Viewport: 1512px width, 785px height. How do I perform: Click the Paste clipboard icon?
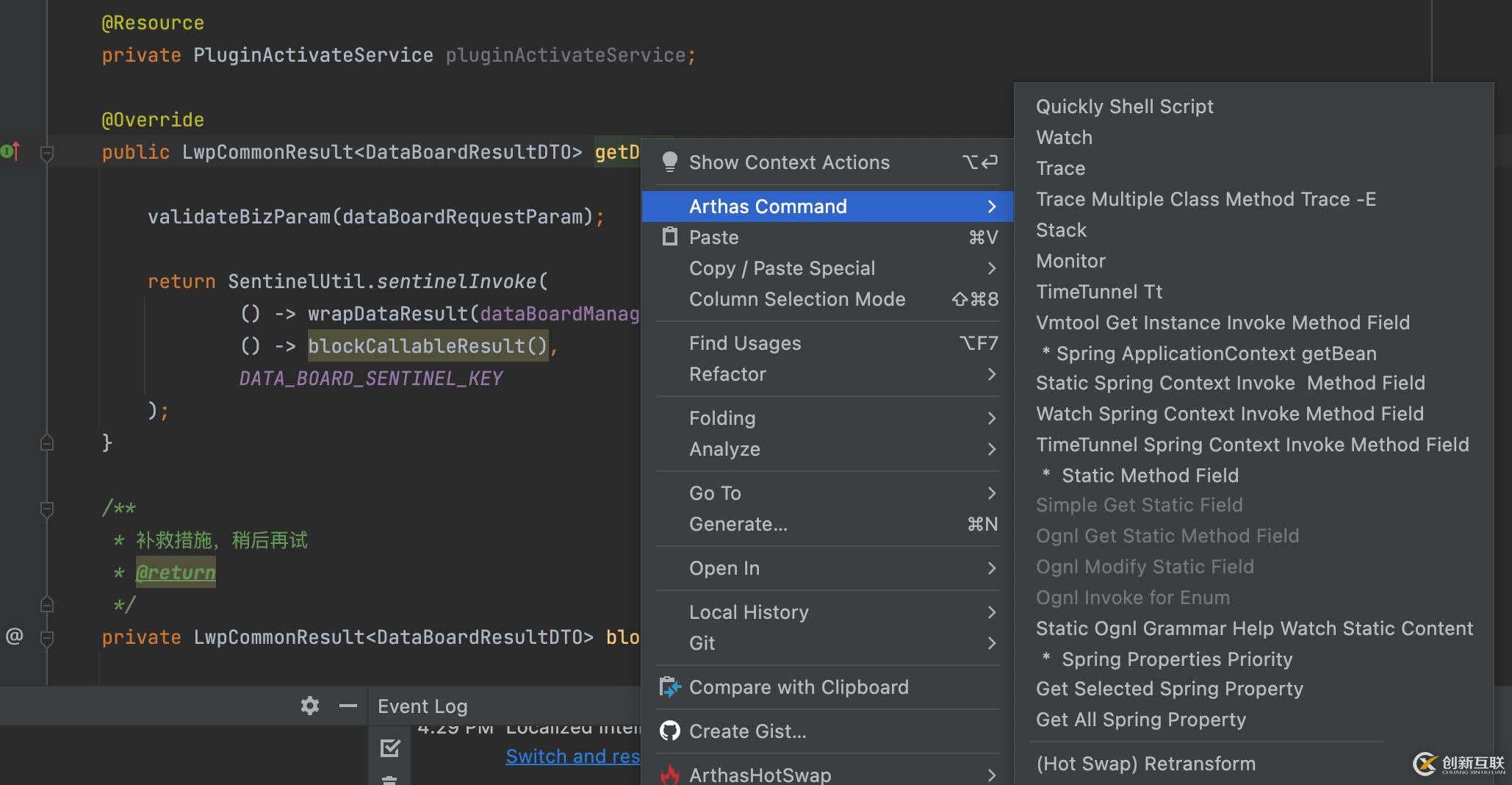(x=669, y=237)
